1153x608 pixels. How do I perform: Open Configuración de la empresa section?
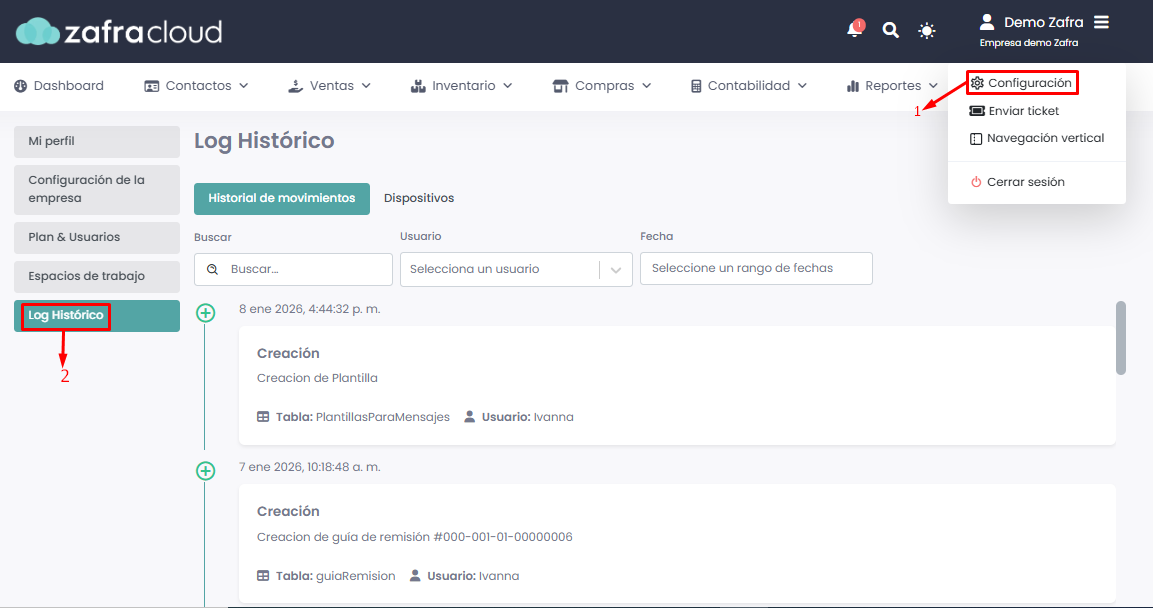pyautogui.click(x=97, y=190)
